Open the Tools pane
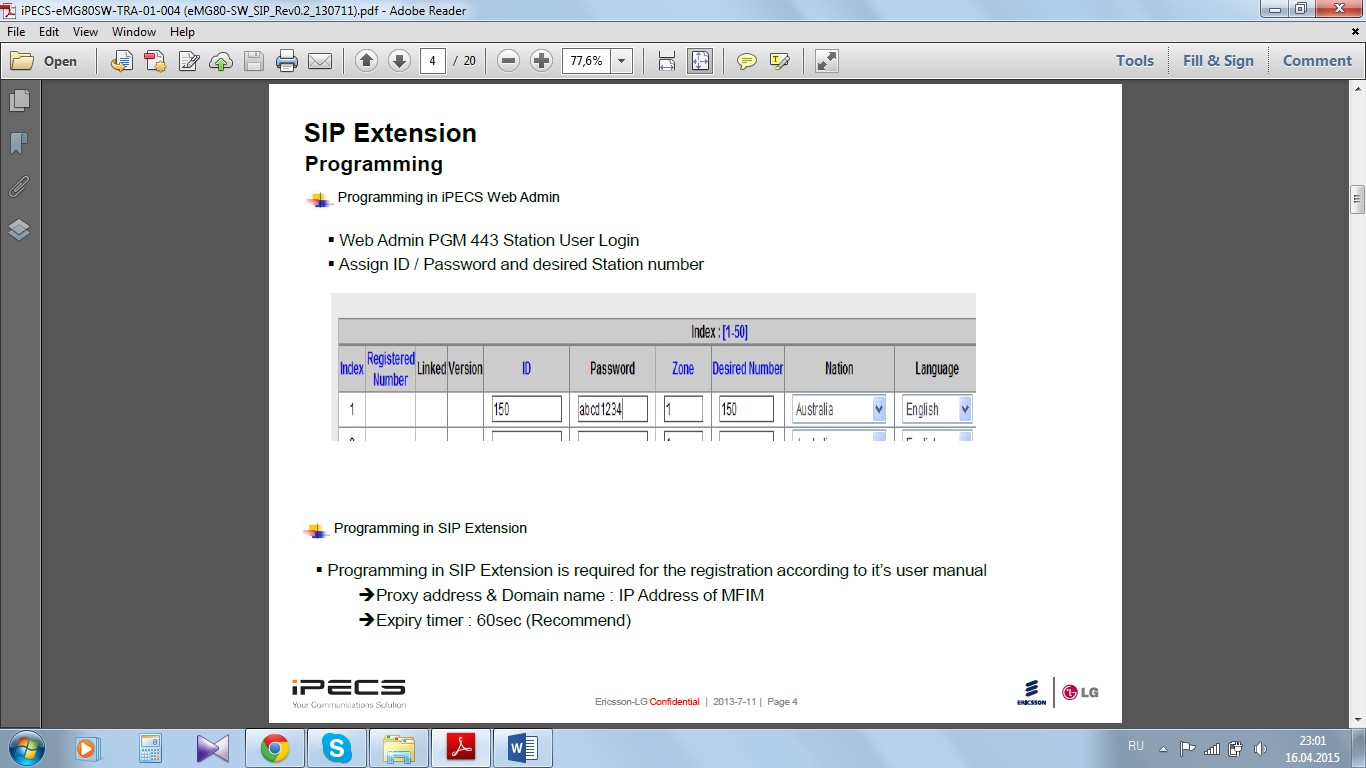 [x=1135, y=61]
